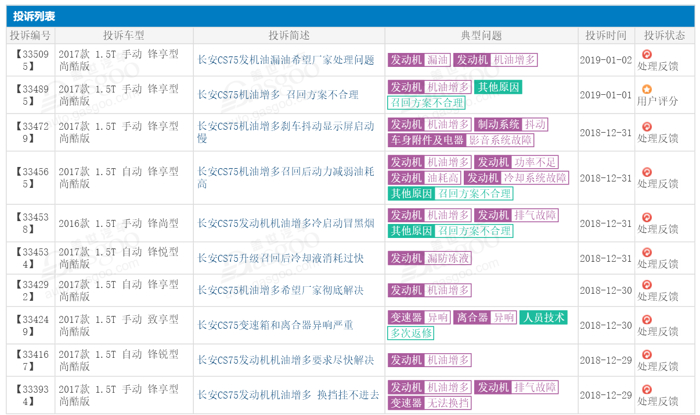Open complaint 长安CS75发动机机油增多要求尽快解决
Screen dimensions: 700x415
click(x=286, y=360)
